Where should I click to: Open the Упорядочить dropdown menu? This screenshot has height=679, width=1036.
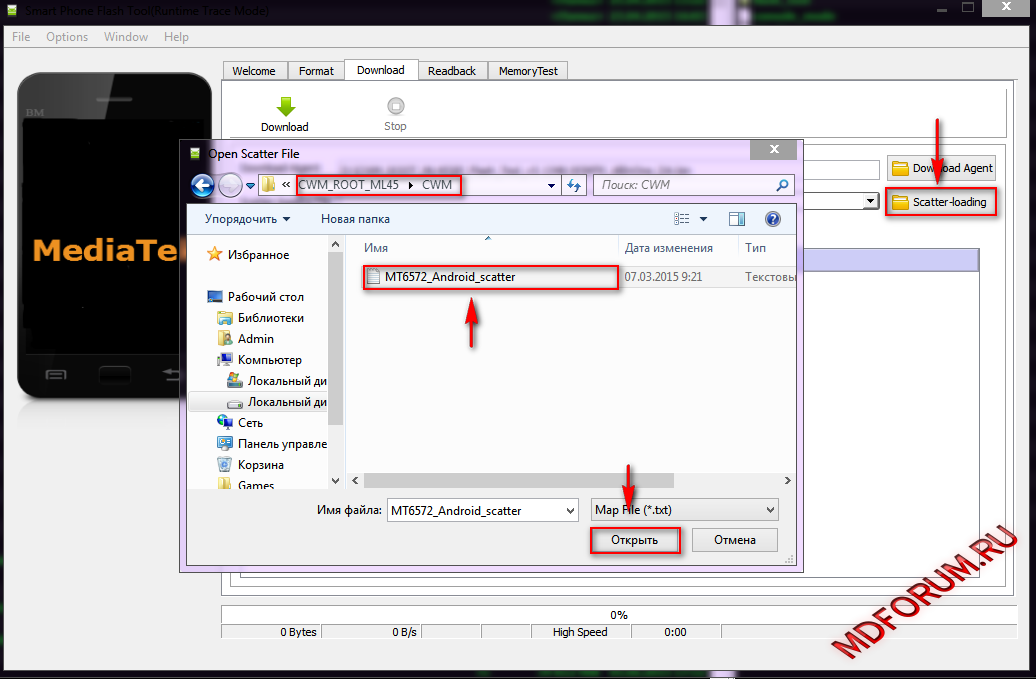coord(247,219)
